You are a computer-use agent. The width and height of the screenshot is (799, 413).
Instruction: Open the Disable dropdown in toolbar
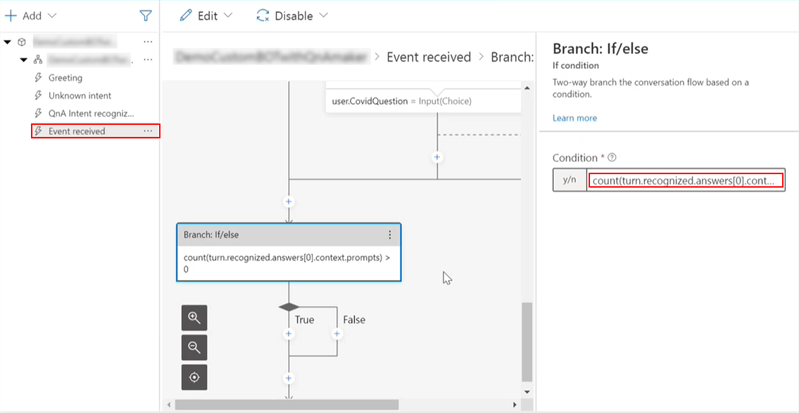point(292,16)
